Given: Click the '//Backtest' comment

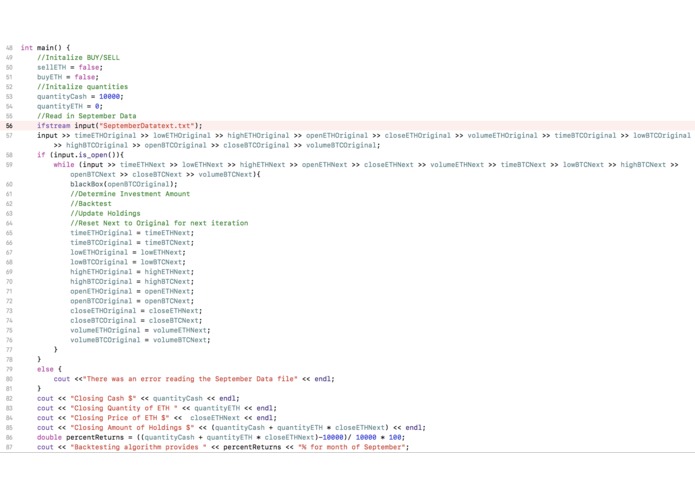Looking at the screenshot, I should coord(90,204).
